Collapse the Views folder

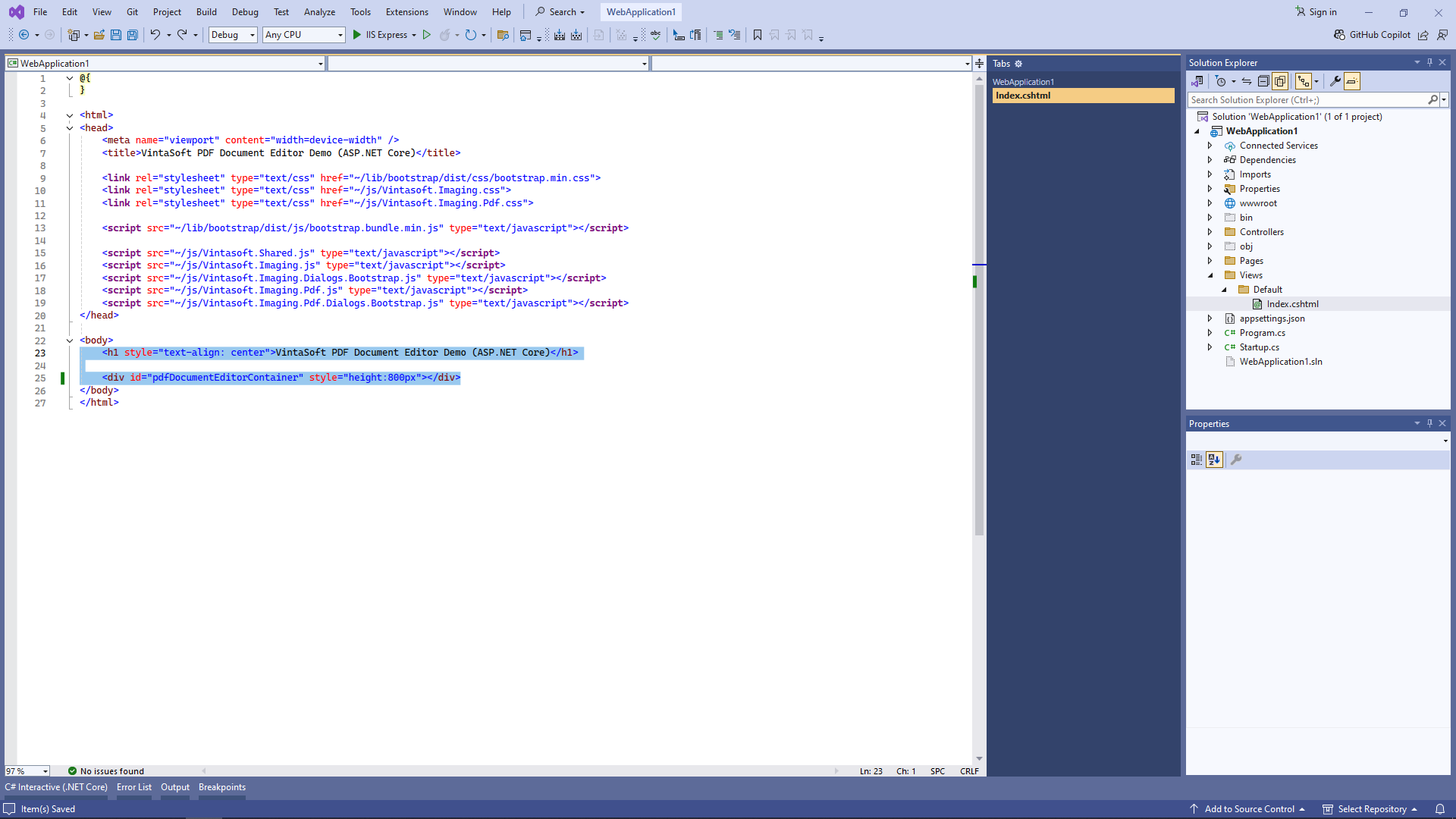pyautogui.click(x=1210, y=275)
